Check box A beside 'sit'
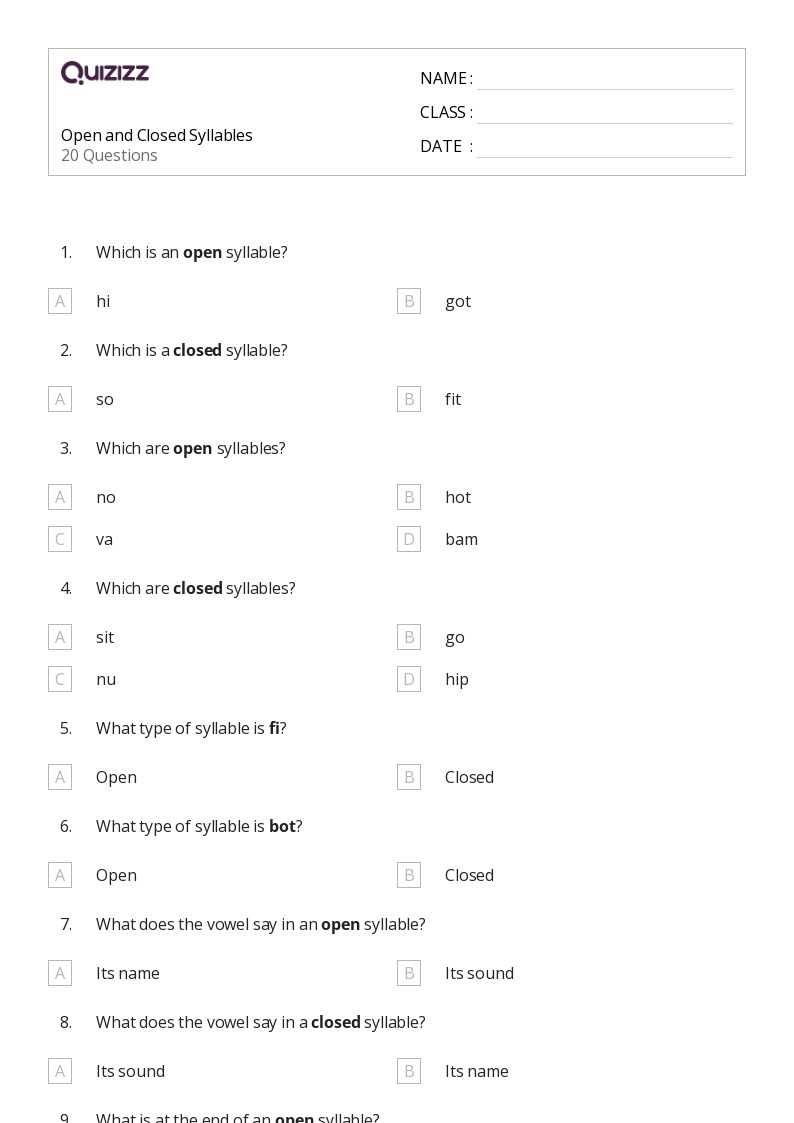The width and height of the screenshot is (794, 1123). pyautogui.click(x=60, y=637)
